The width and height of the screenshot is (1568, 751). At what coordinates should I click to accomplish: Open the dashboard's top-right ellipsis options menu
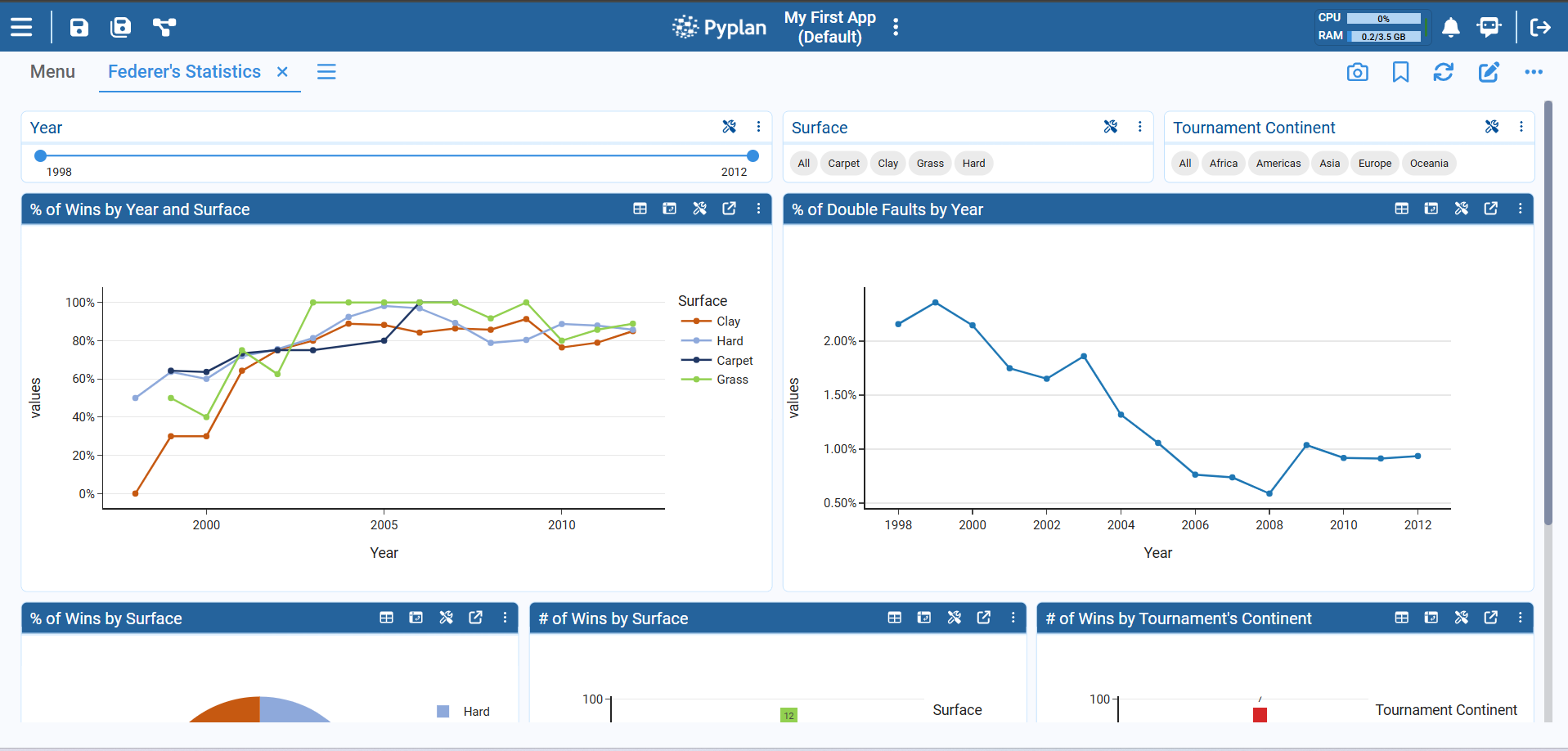[1534, 72]
